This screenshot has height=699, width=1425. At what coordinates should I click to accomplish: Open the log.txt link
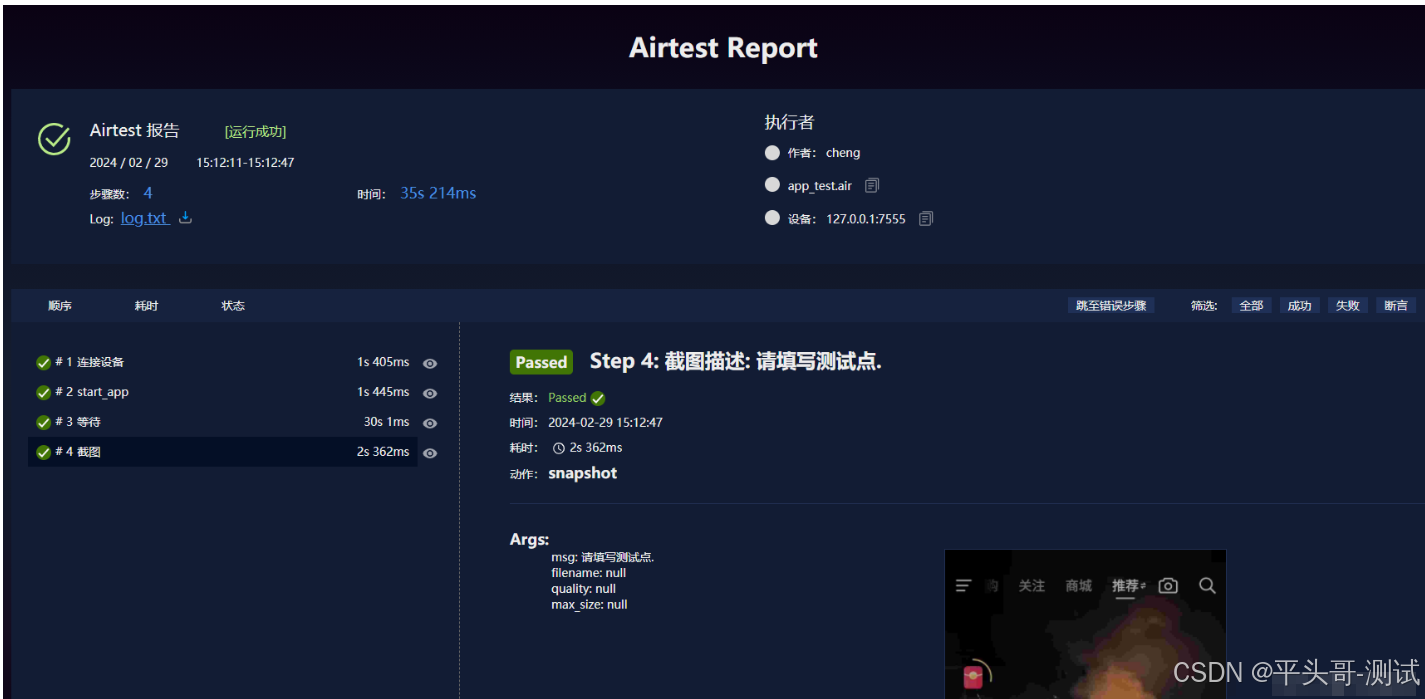[x=144, y=218]
